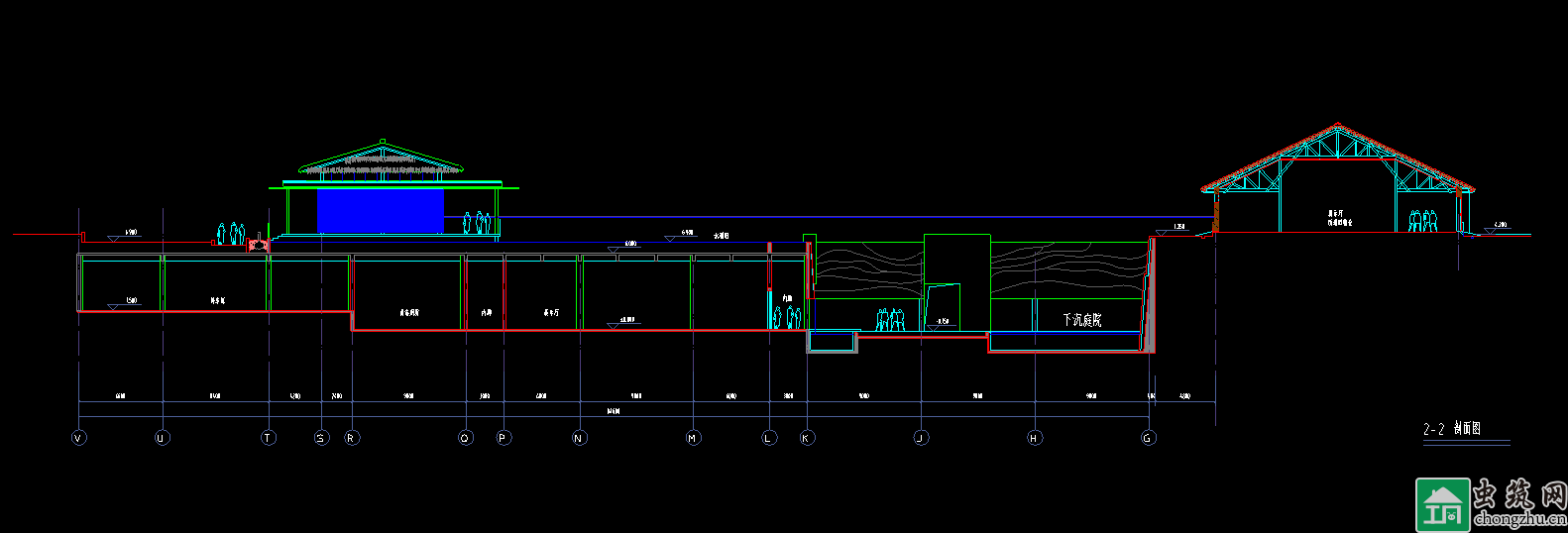
Task: Select grid axis bubble Q
Action: 466,438
